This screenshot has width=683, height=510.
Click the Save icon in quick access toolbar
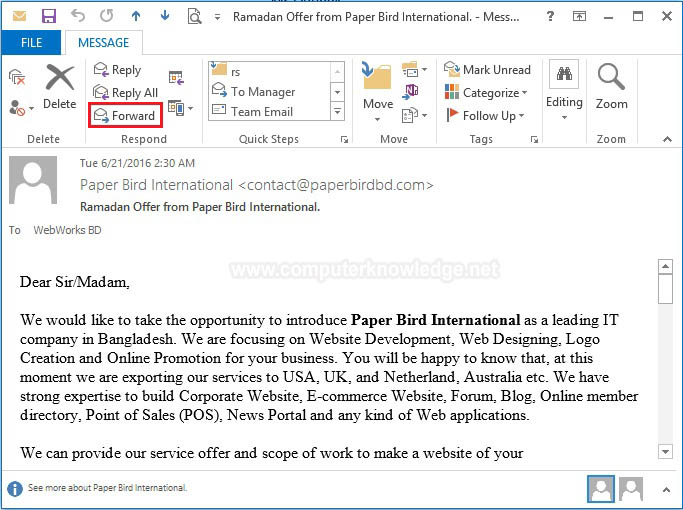(x=48, y=17)
